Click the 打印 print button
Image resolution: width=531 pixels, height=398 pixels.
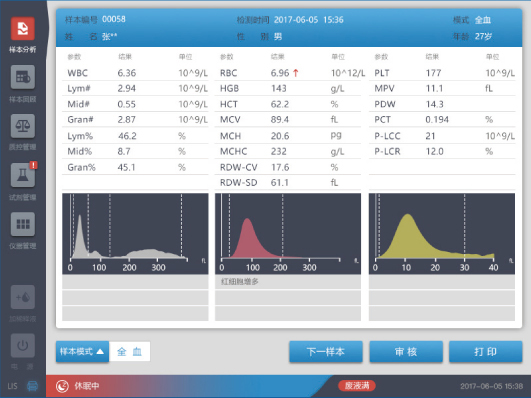pos(486,352)
